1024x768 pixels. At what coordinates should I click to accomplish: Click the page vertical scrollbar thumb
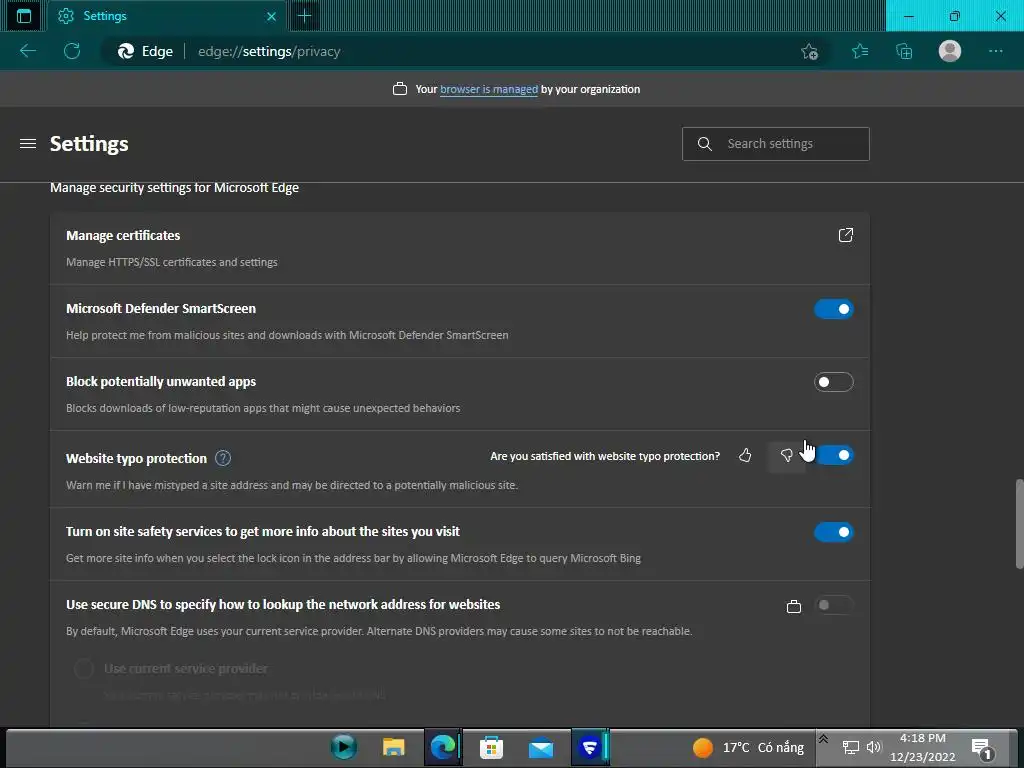(x=1019, y=524)
